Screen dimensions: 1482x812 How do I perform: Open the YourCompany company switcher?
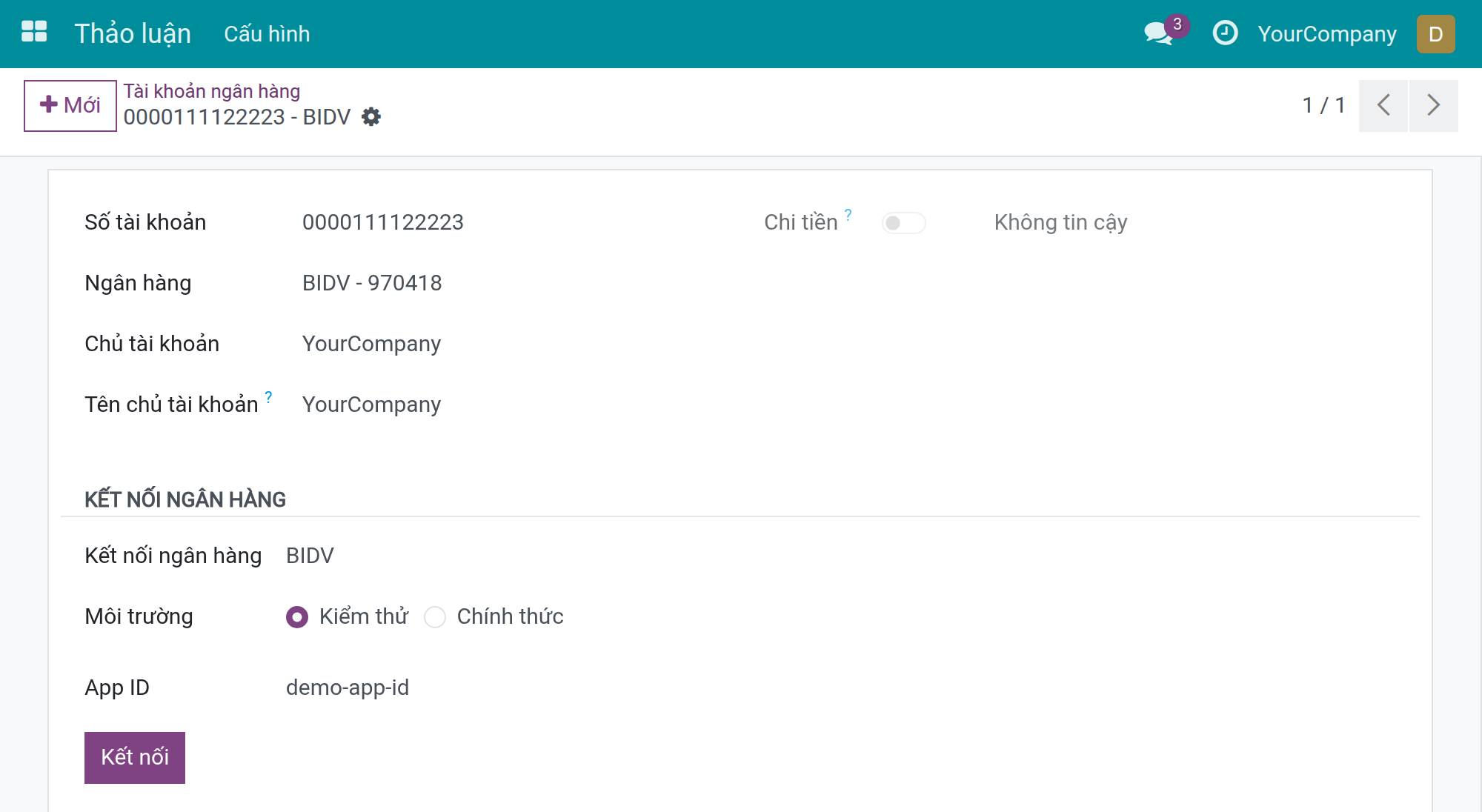pyautogui.click(x=1327, y=34)
